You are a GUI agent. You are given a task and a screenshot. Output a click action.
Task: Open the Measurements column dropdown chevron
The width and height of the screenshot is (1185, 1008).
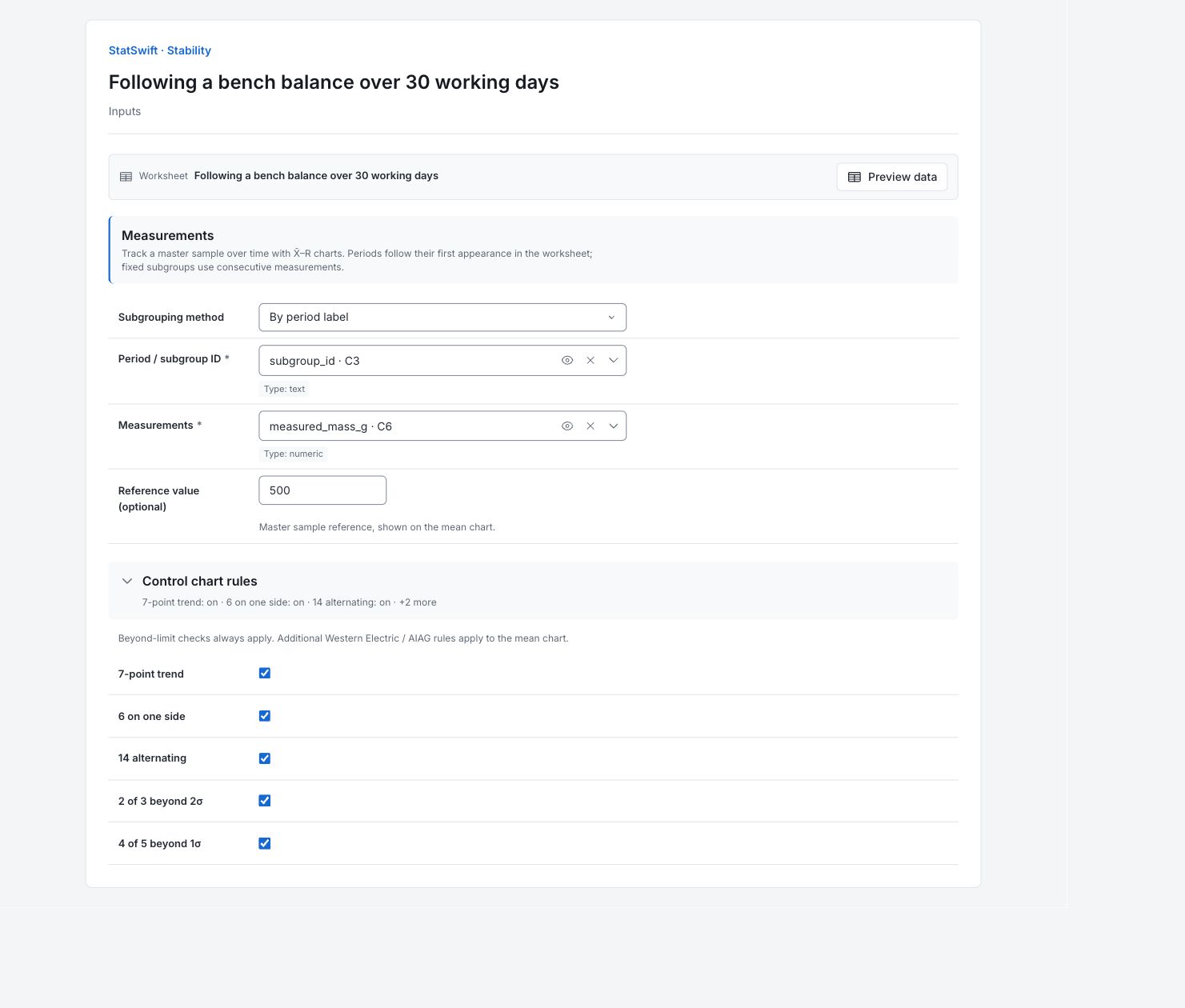(614, 426)
